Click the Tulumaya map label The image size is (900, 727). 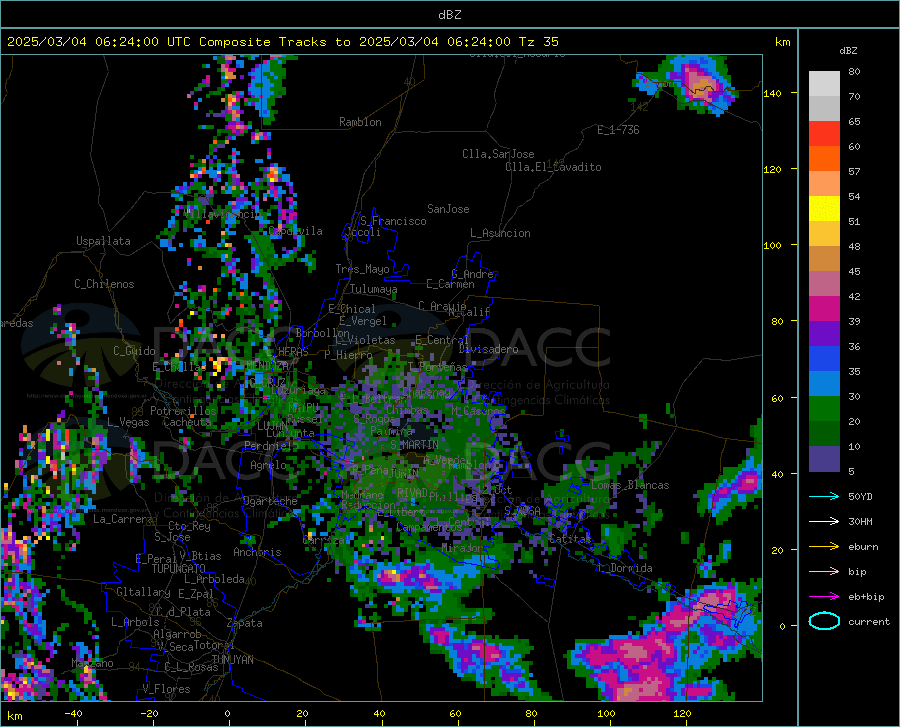point(373,289)
